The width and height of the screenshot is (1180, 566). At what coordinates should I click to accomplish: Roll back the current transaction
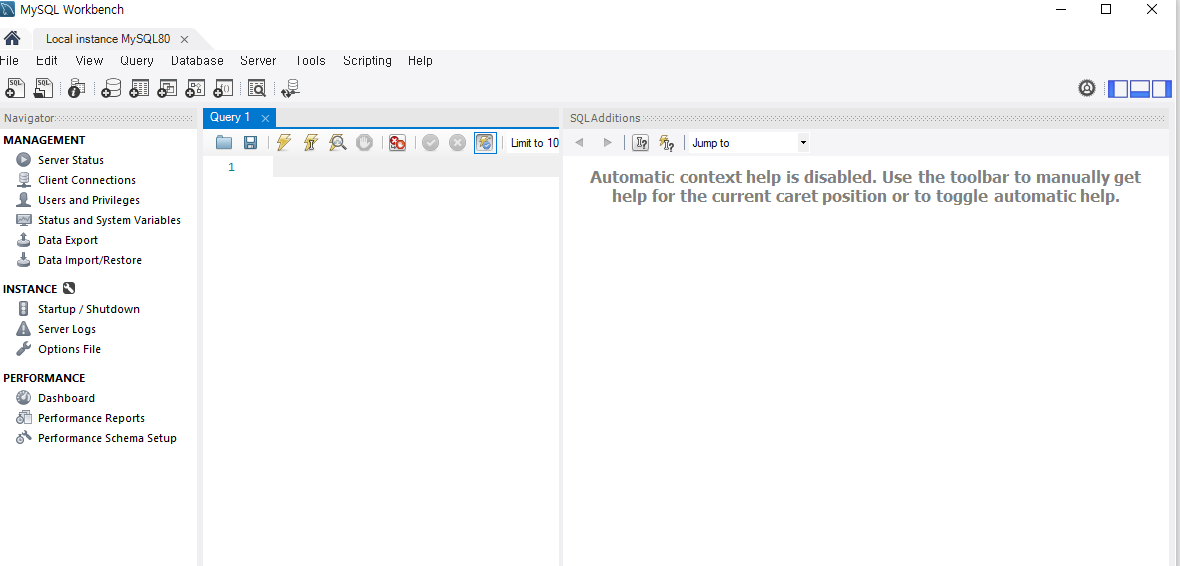tap(458, 142)
